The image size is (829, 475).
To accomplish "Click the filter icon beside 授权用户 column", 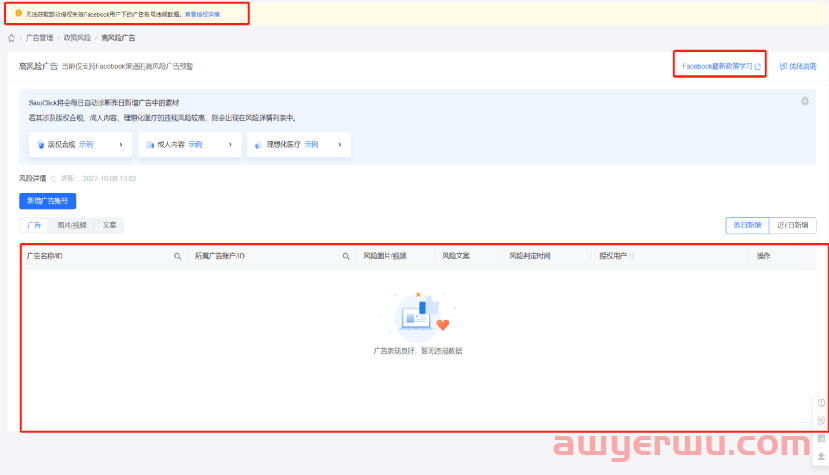I will pos(631,256).
